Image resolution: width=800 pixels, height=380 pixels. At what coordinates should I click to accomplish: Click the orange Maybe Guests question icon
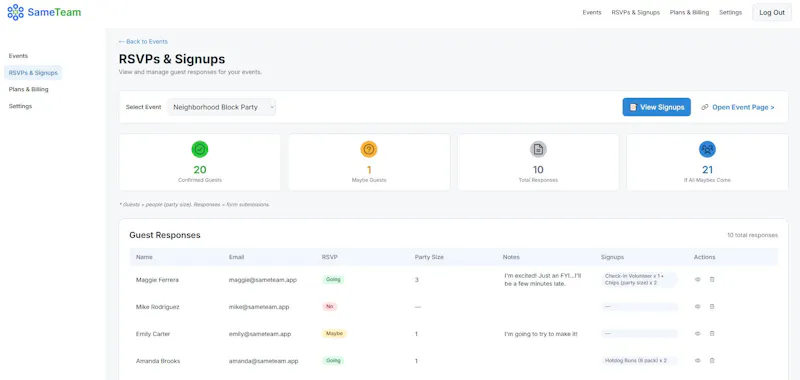[369, 149]
